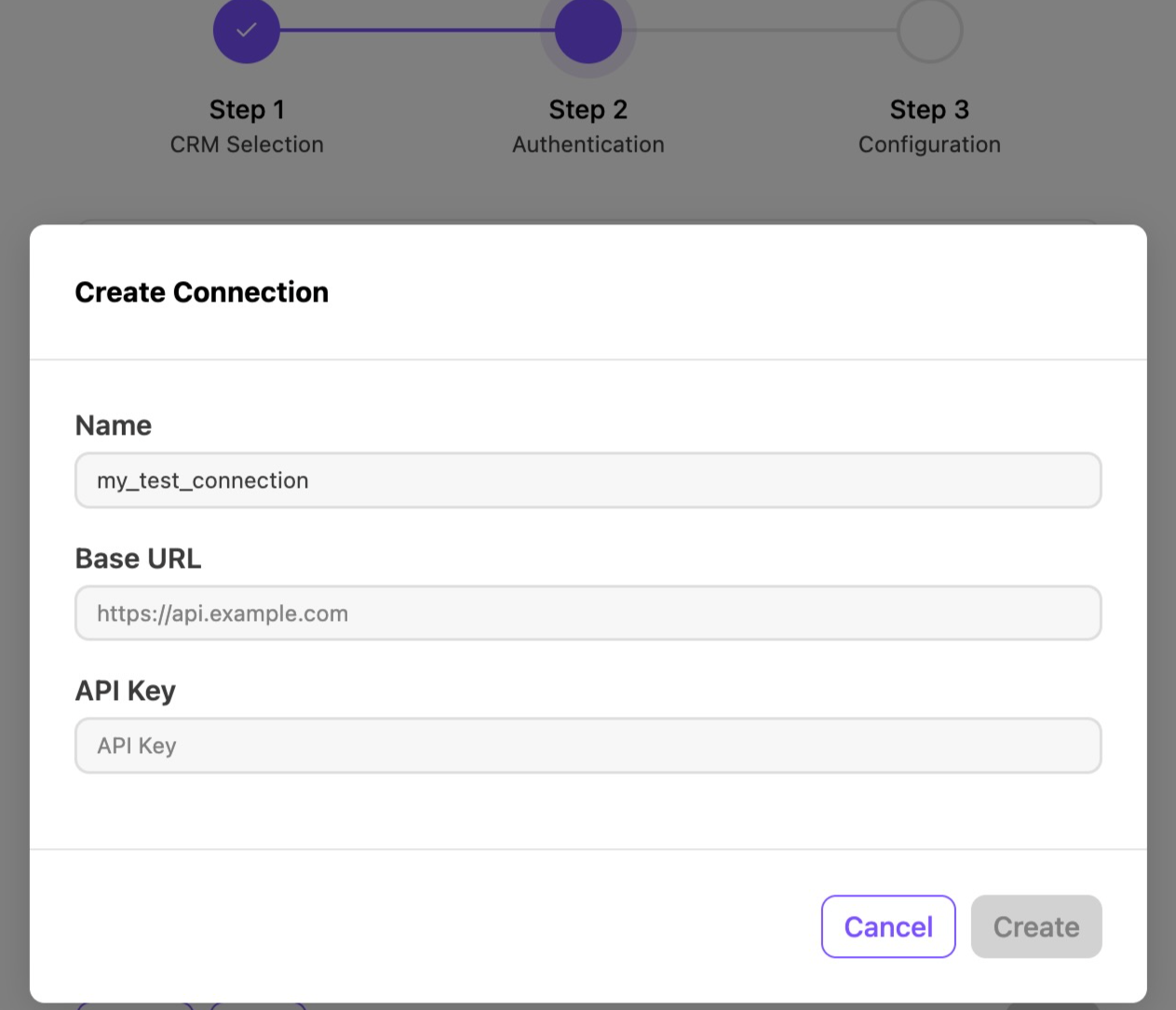The height and width of the screenshot is (1010, 1176).
Task: Click the Create button
Action: pyautogui.click(x=1036, y=926)
